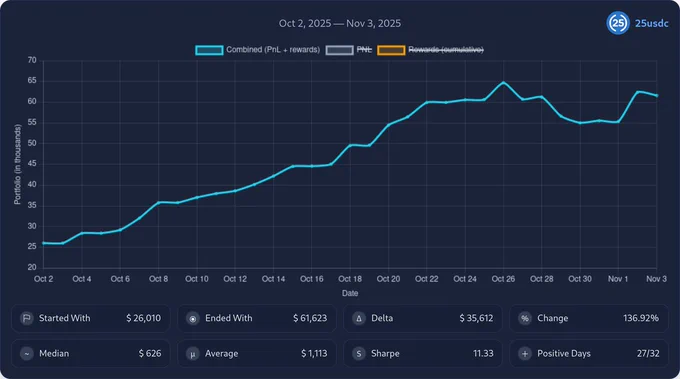The height and width of the screenshot is (379, 680).
Task: Click the Portfolio (in thousands) axis title
Action: [x=17, y=164]
